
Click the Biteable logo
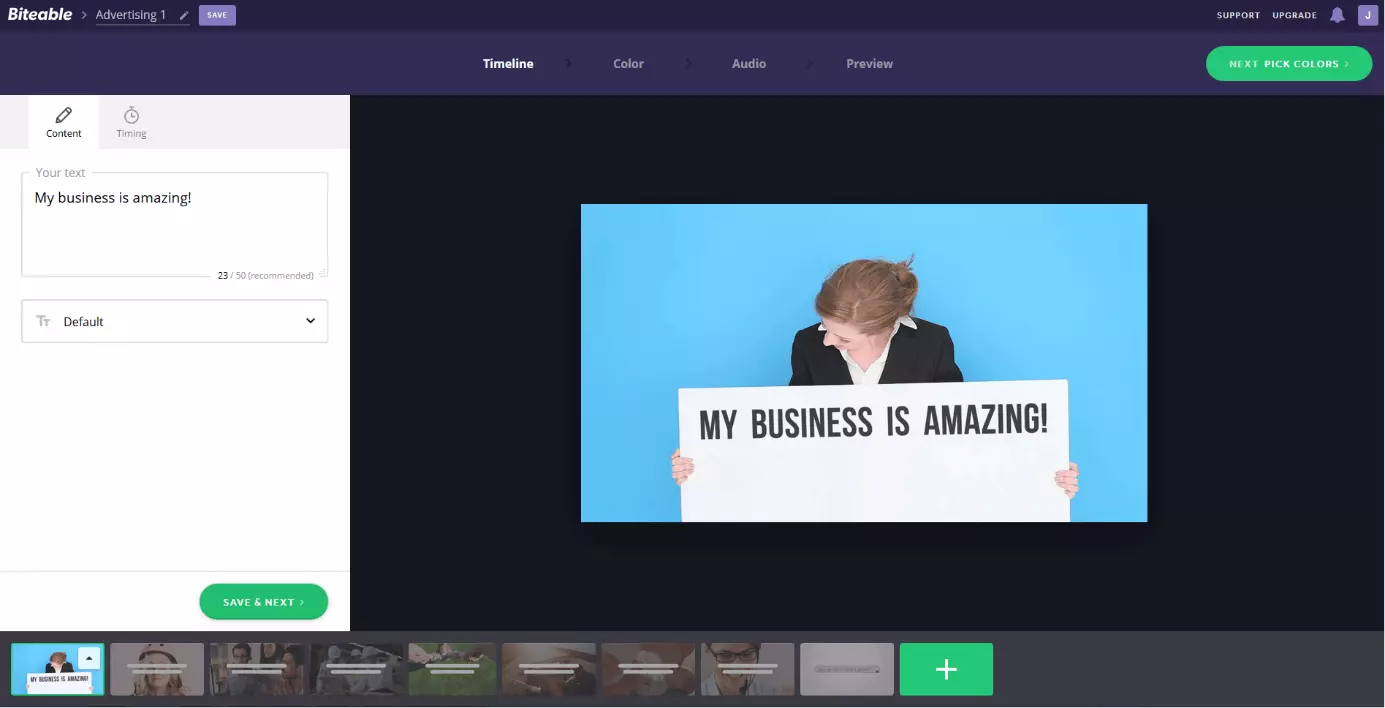coord(40,15)
